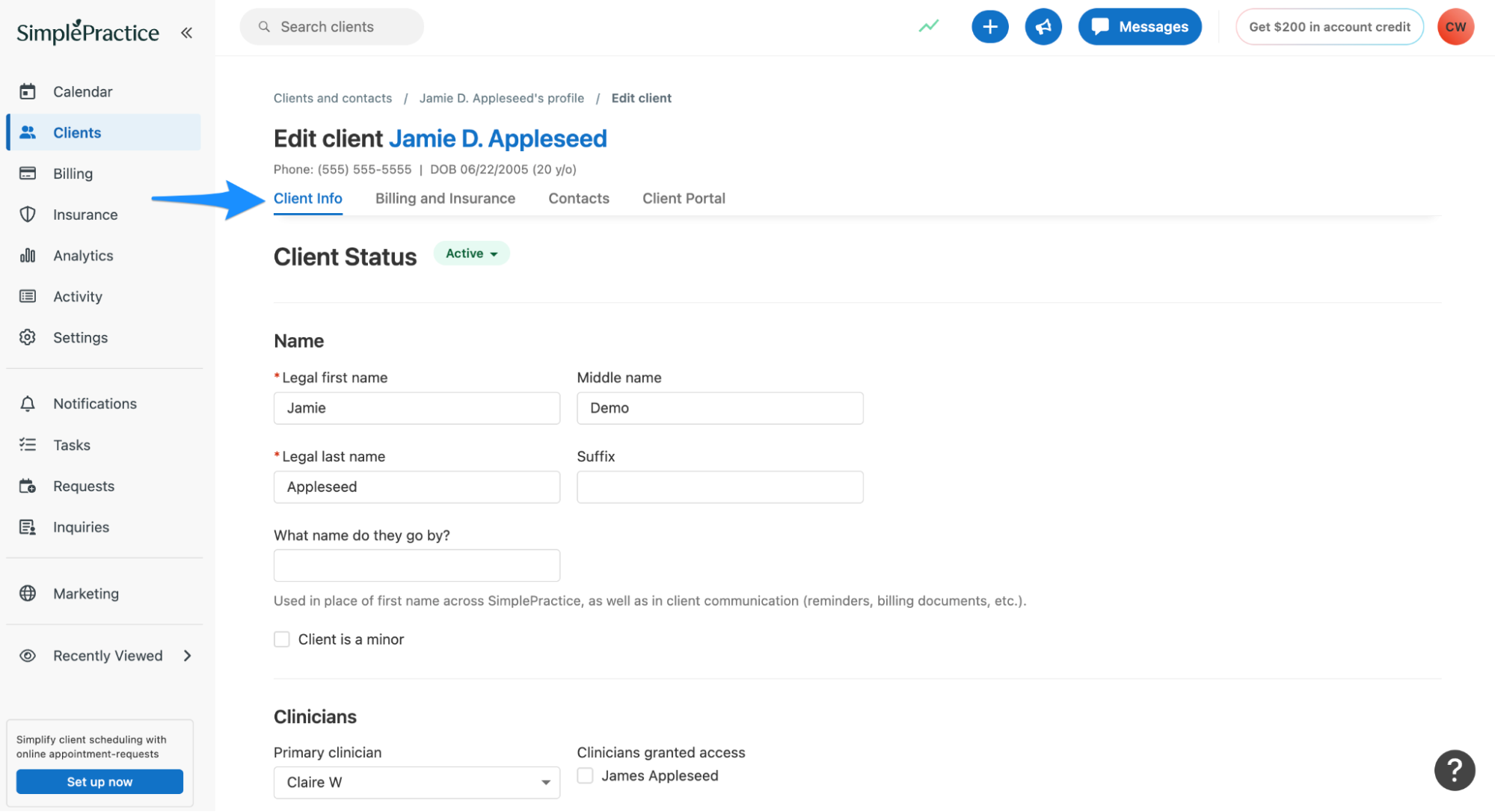
Task: Click the Jamie D. Appleseed name heading
Action: click(x=498, y=138)
